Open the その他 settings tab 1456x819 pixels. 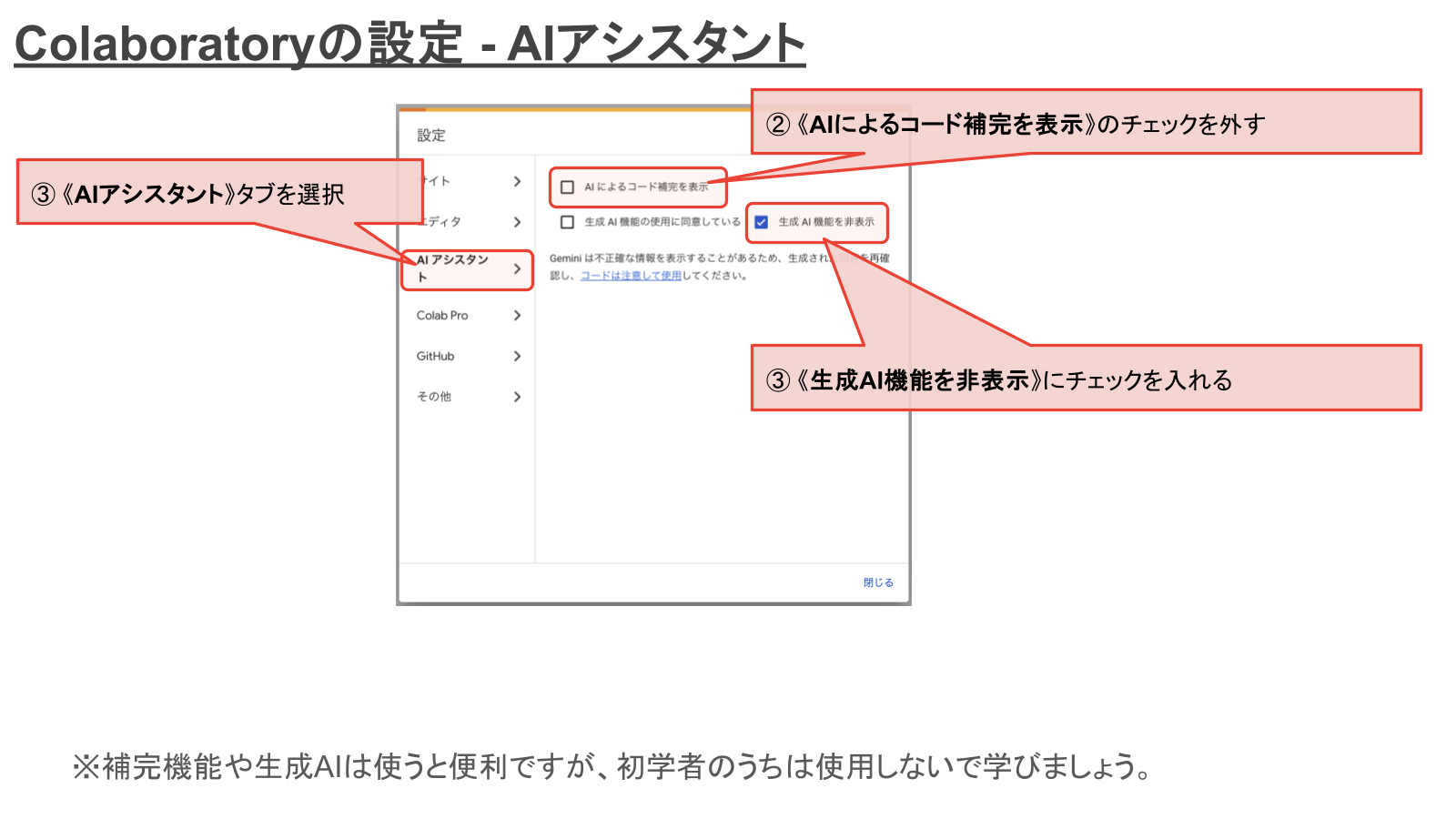point(434,397)
